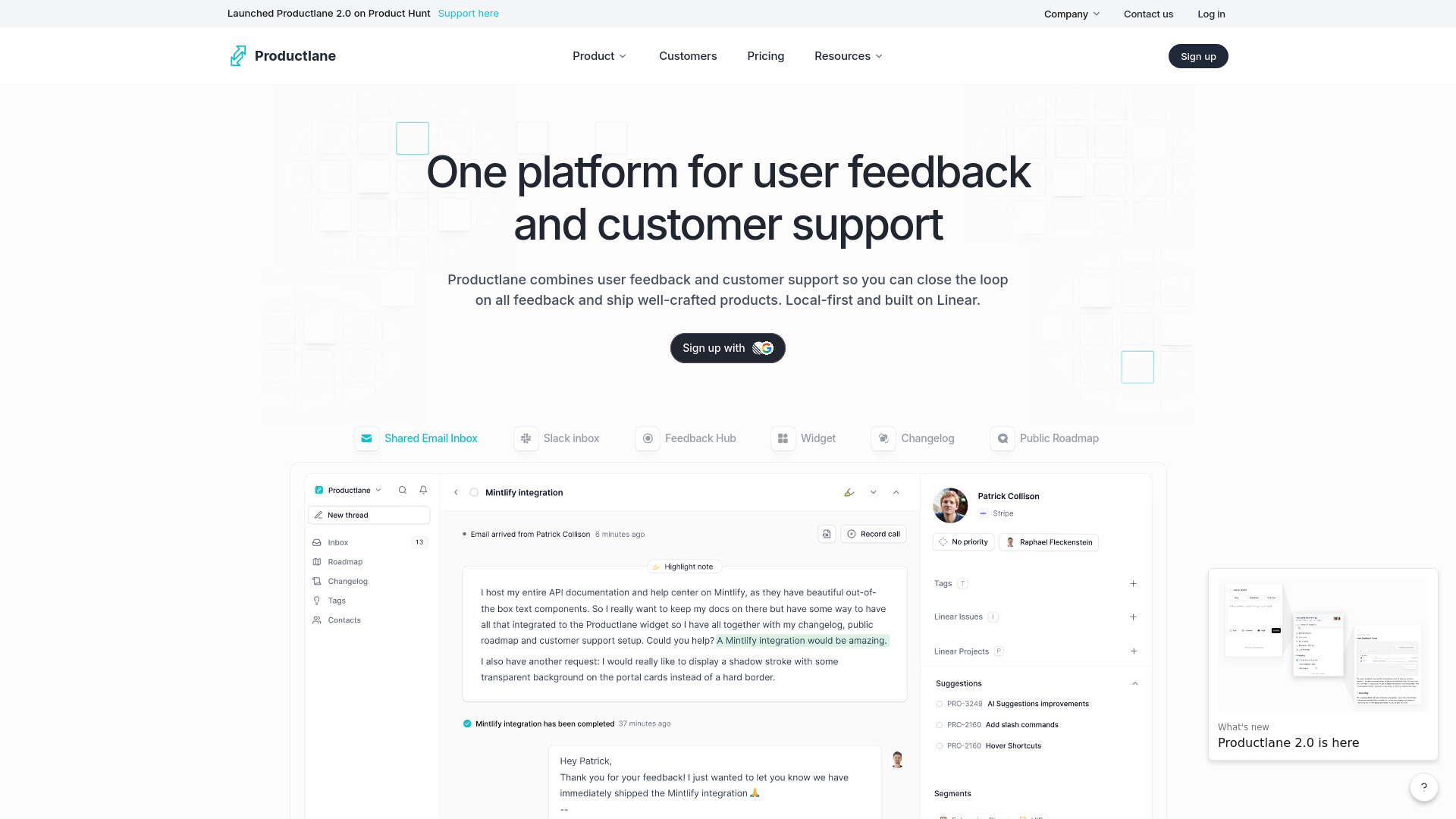Click the Tags sidebar item
The image size is (1456, 819).
336,600
